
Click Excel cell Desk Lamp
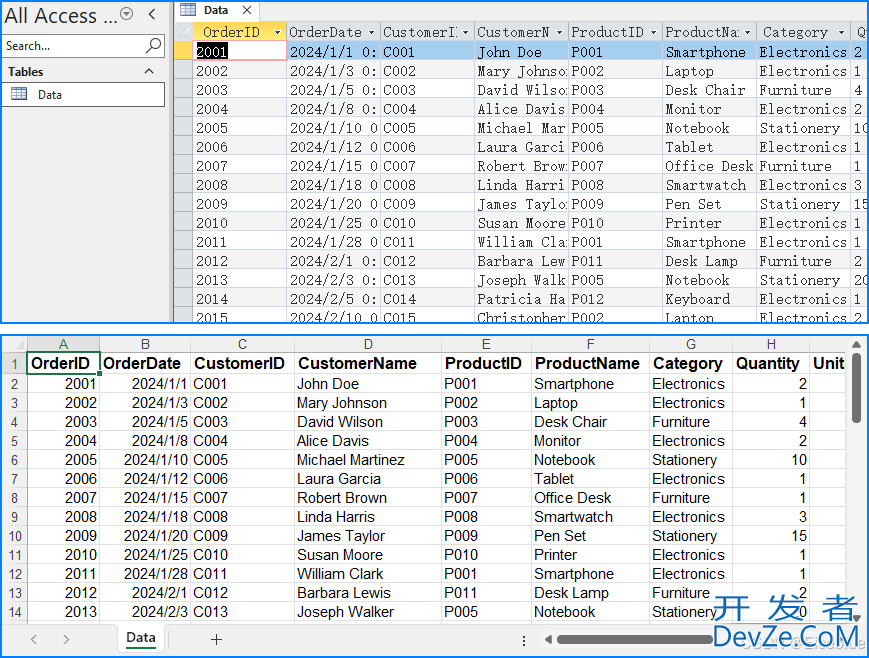590,593
